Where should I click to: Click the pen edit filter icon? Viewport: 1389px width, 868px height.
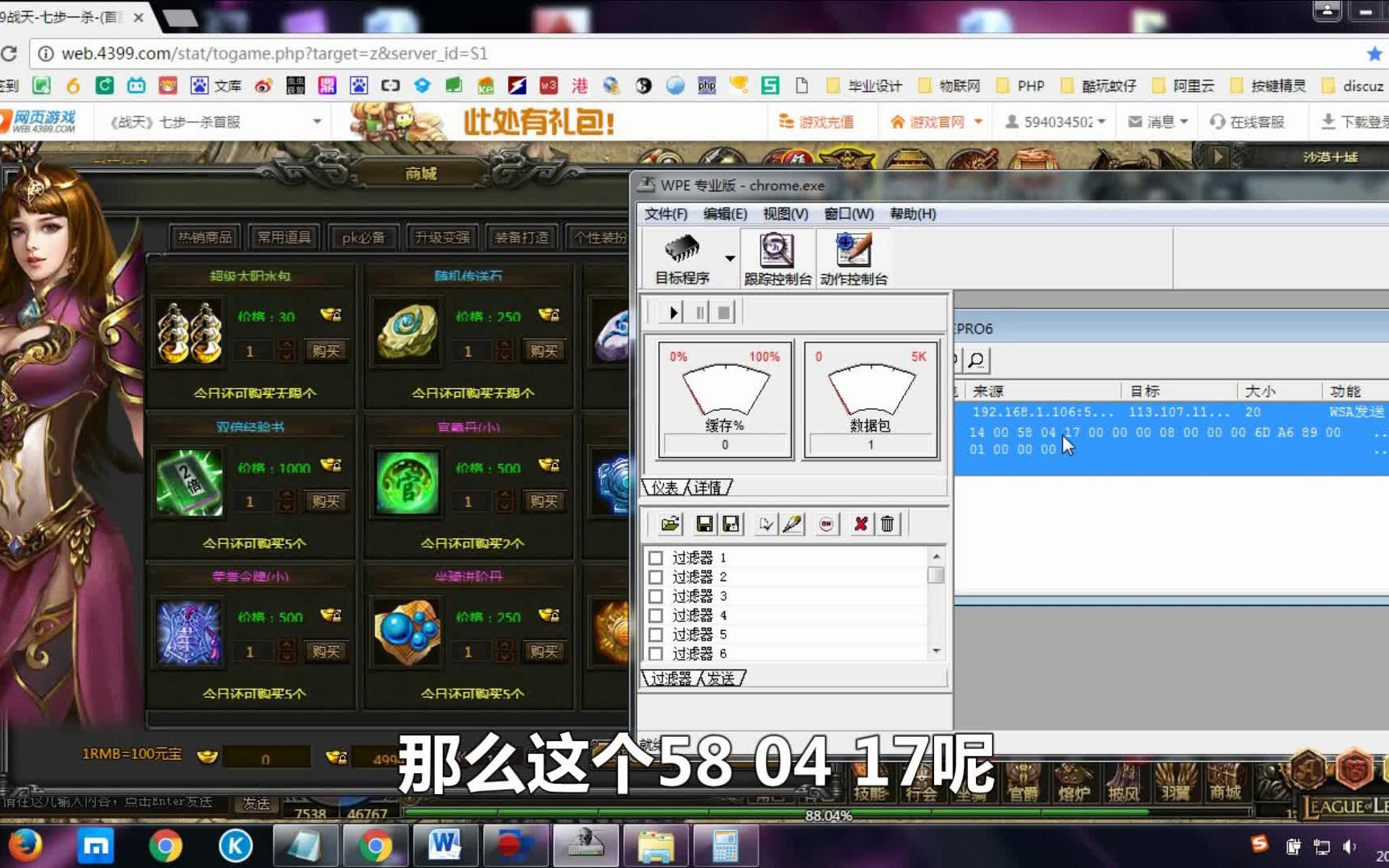(x=793, y=524)
